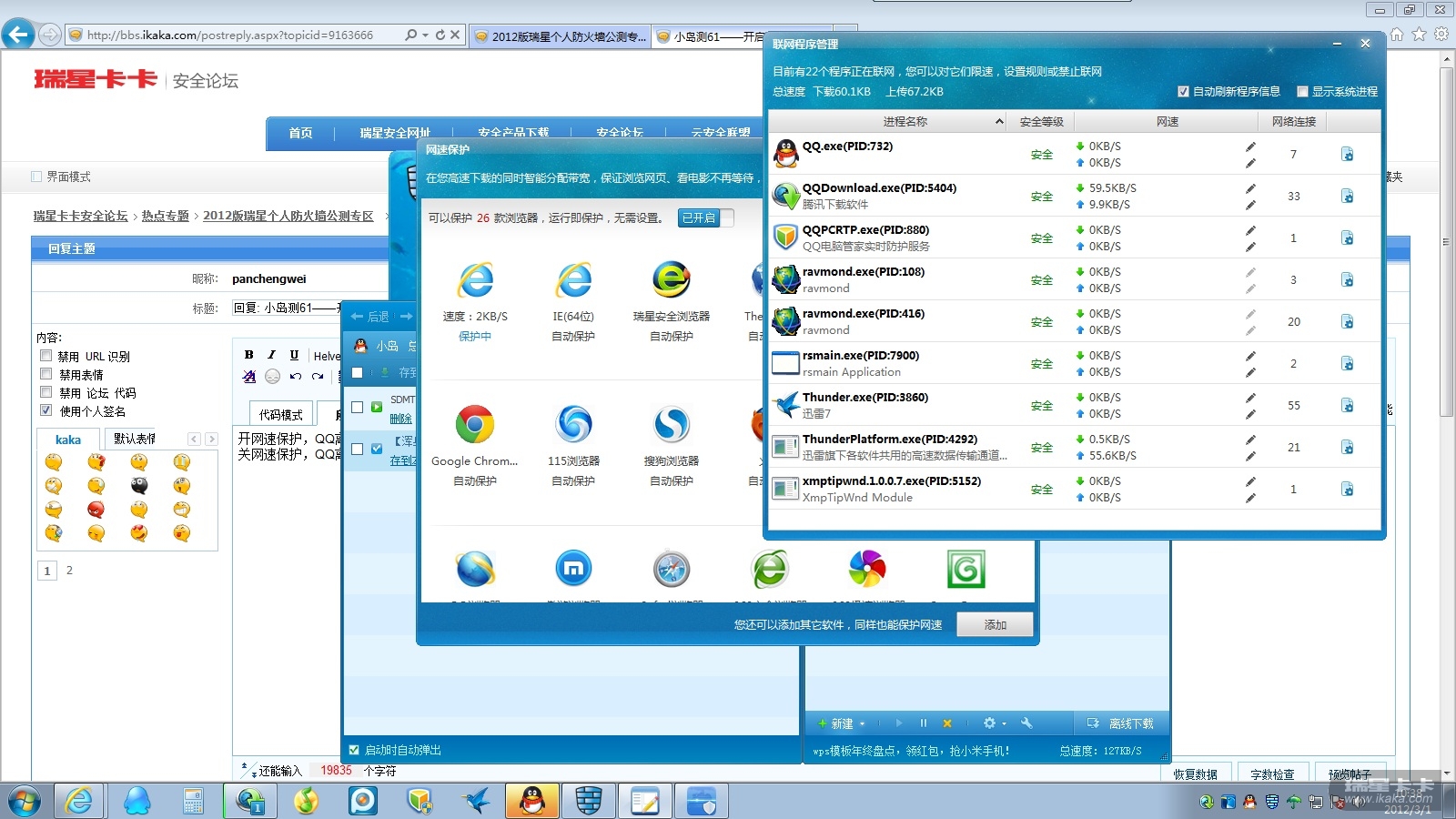Select the Rising secure browser icon
The image size is (1456, 819).
672,280
